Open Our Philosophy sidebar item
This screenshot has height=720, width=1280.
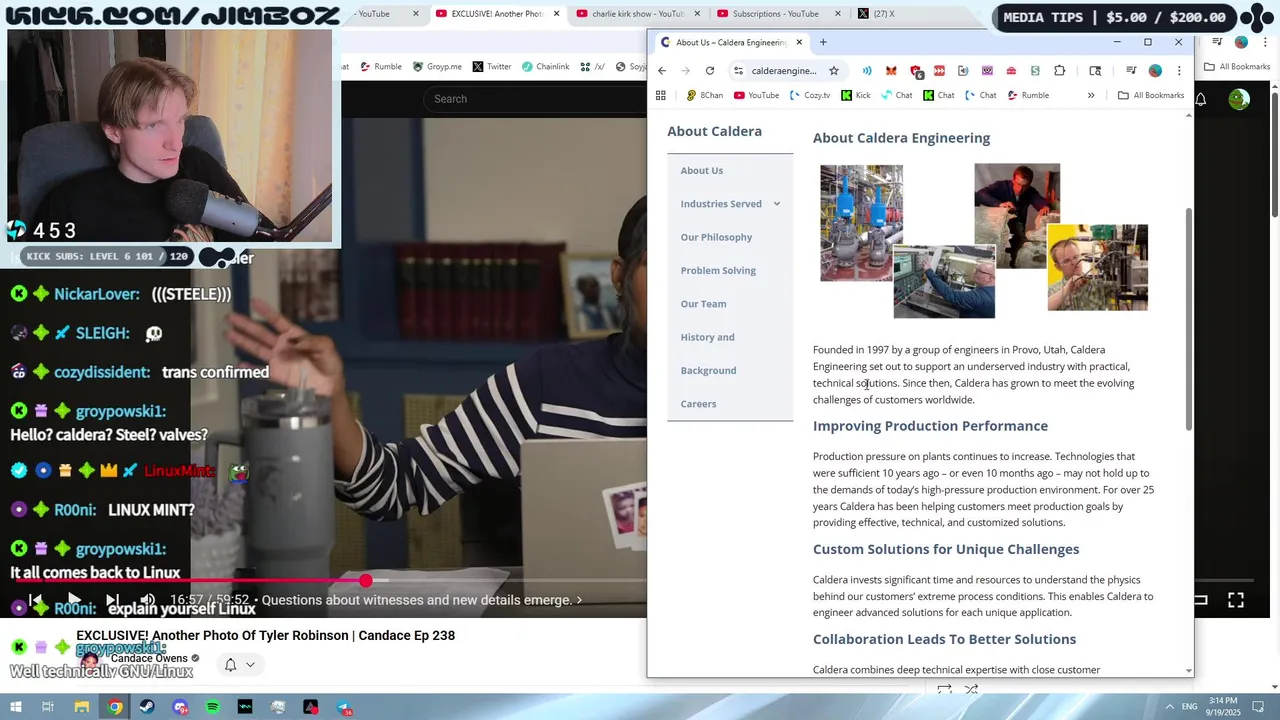(x=716, y=237)
